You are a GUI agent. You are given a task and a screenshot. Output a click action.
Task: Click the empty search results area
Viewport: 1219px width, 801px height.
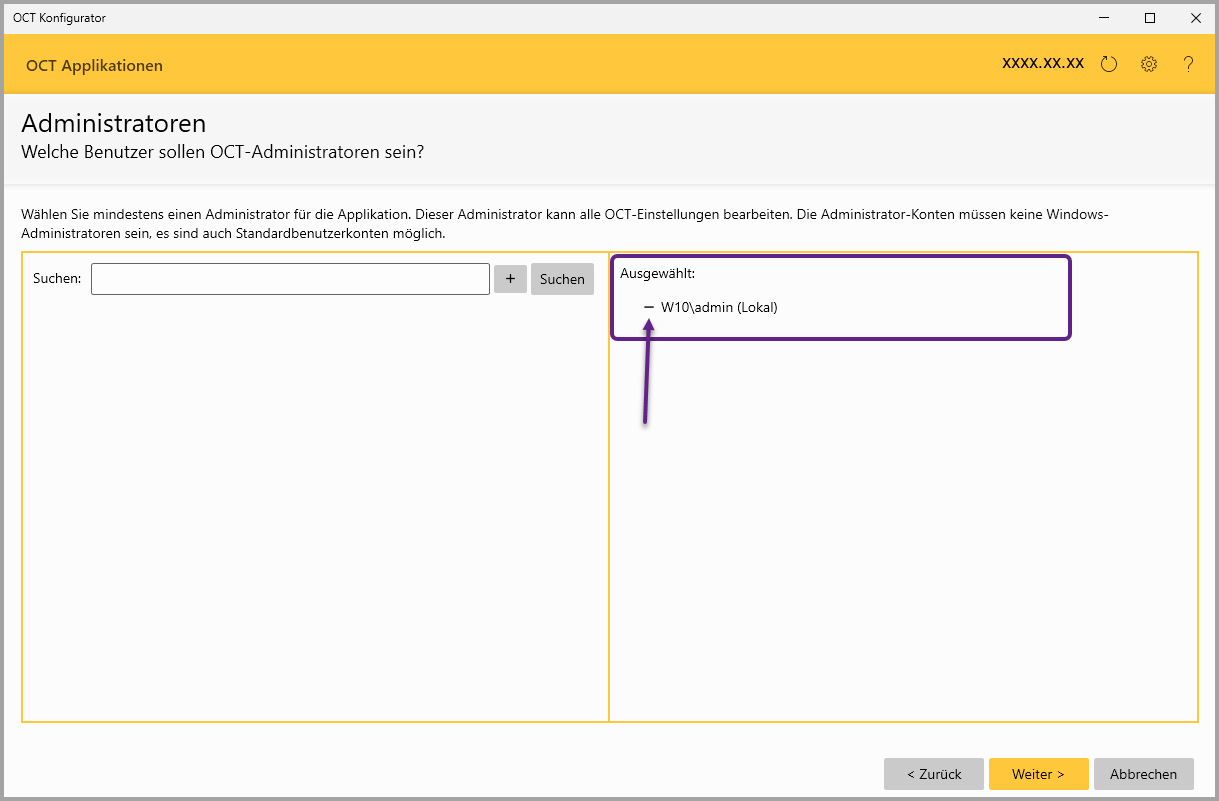coord(314,500)
